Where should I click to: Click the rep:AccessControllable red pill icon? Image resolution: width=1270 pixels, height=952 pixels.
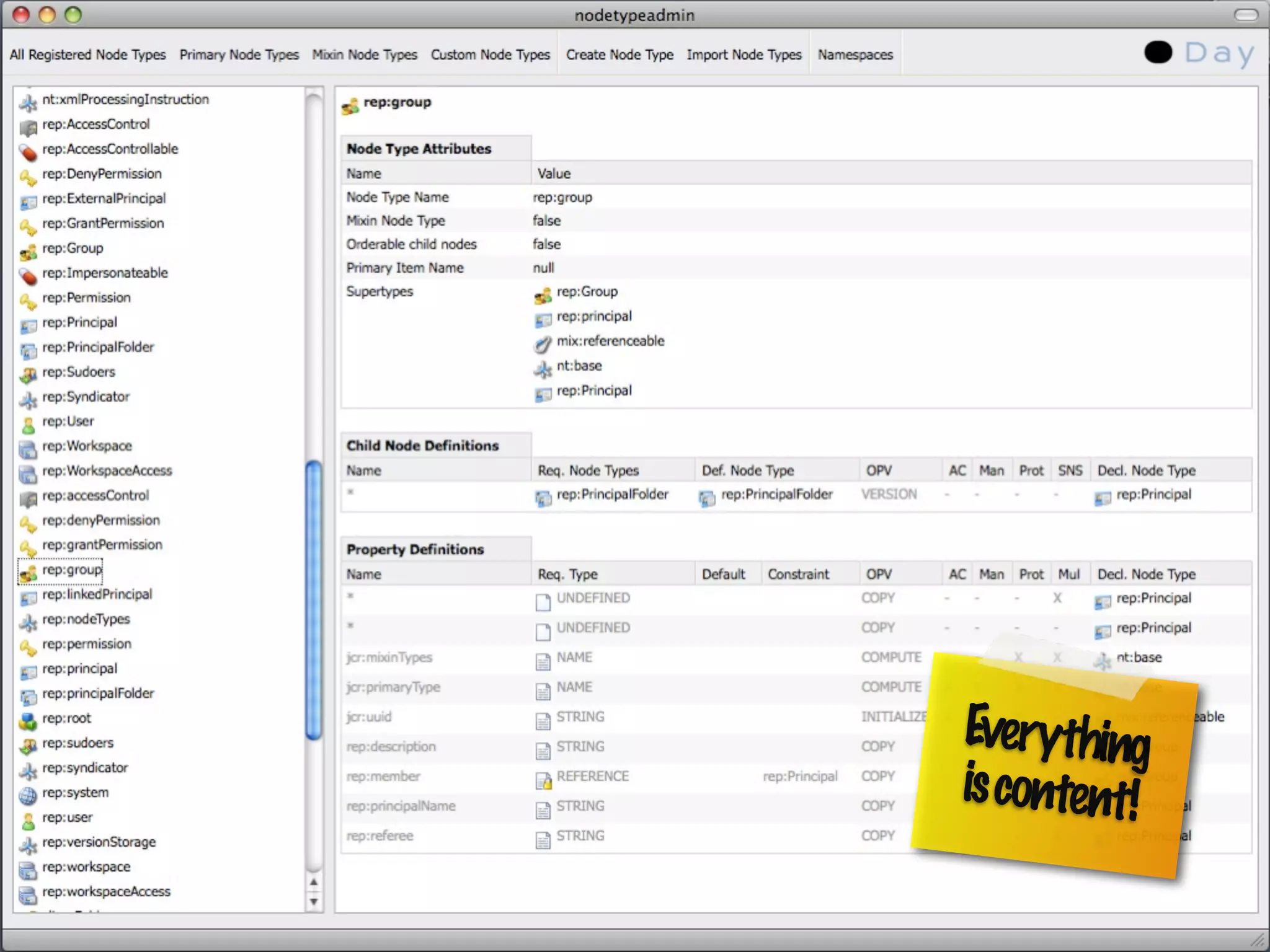[28, 152]
